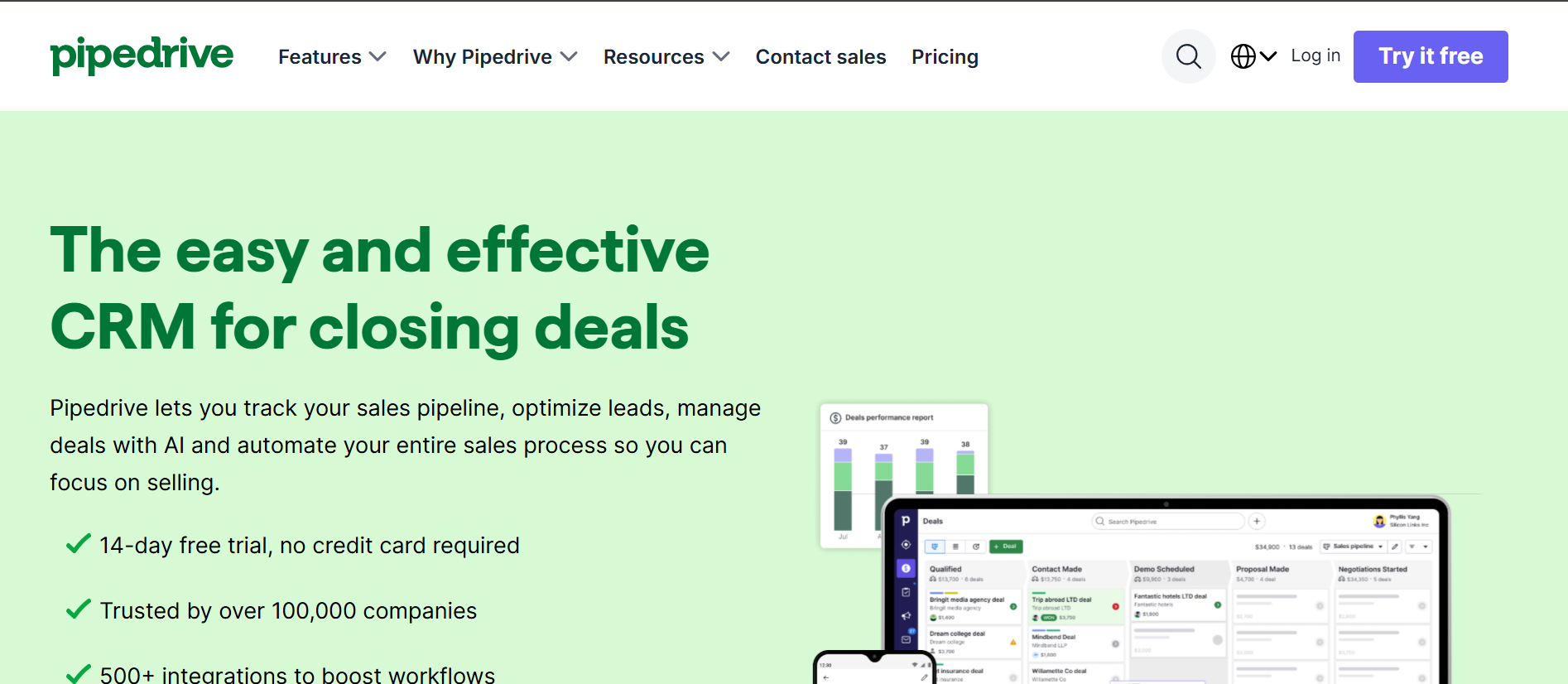Click the green Deal button in dashboard image
The height and width of the screenshot is (684, 1568).
pyautogui.click(x=1006, y=547)
